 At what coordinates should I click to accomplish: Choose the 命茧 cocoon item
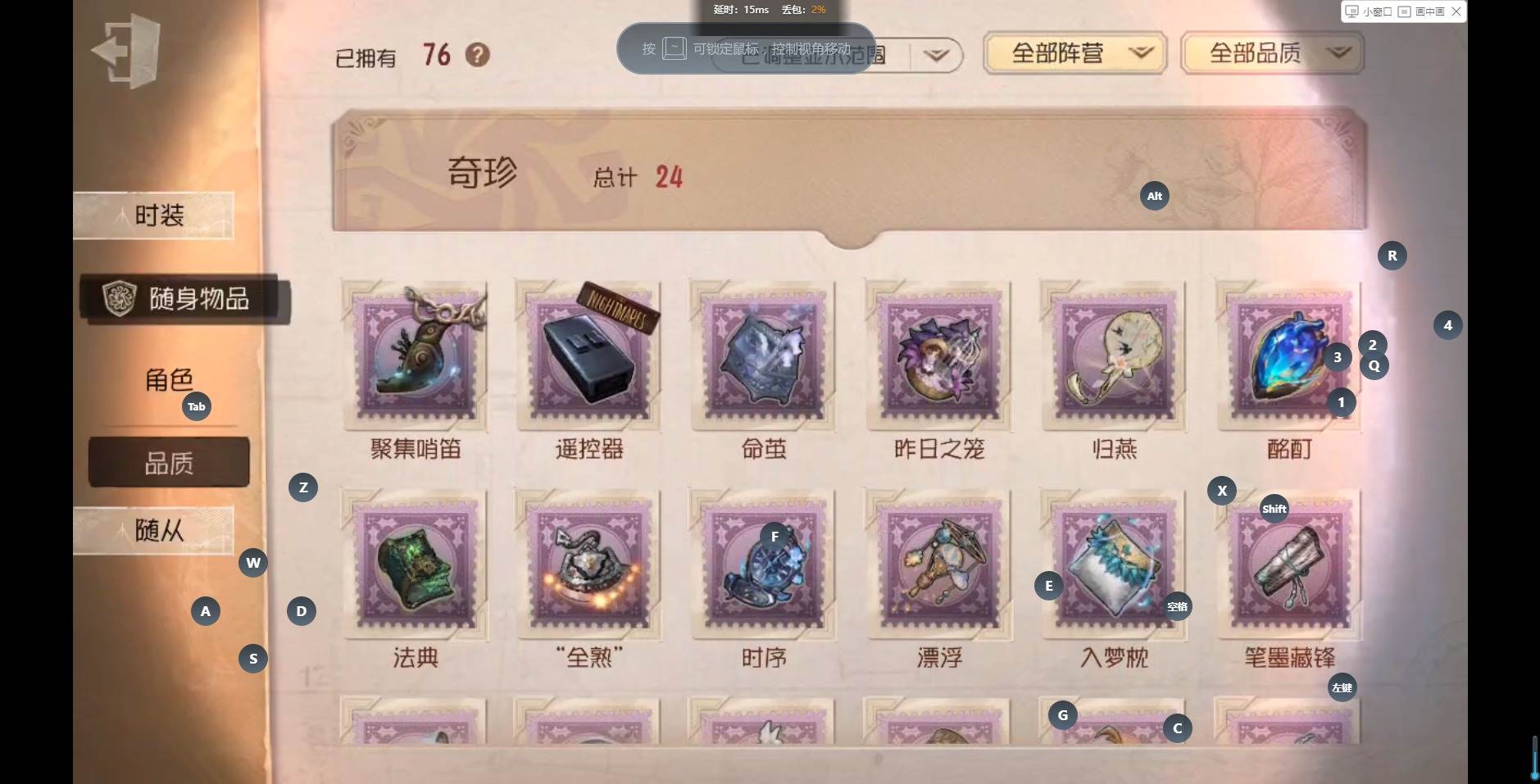(764, 356)
